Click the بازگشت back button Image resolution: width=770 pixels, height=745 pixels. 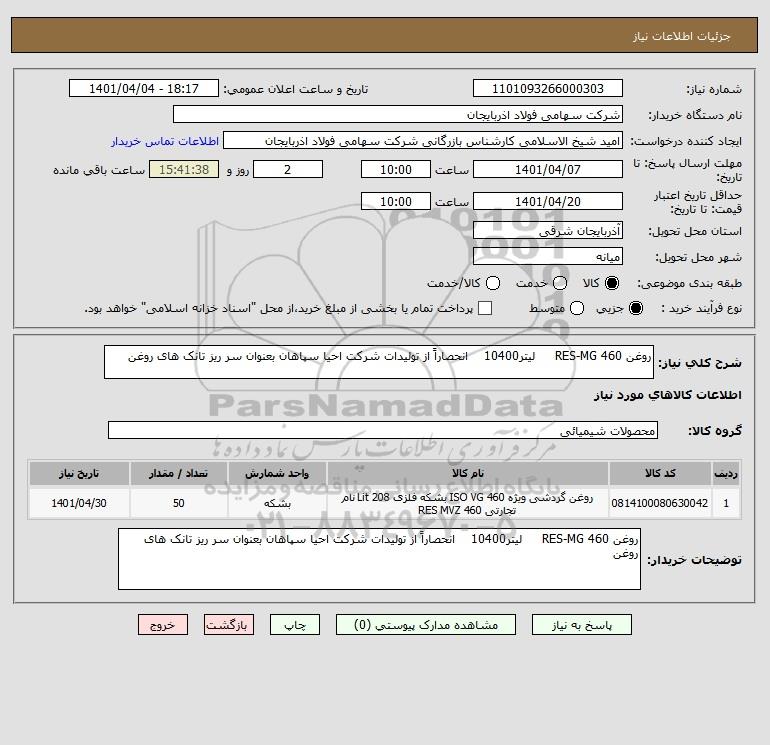coord(229,625)
